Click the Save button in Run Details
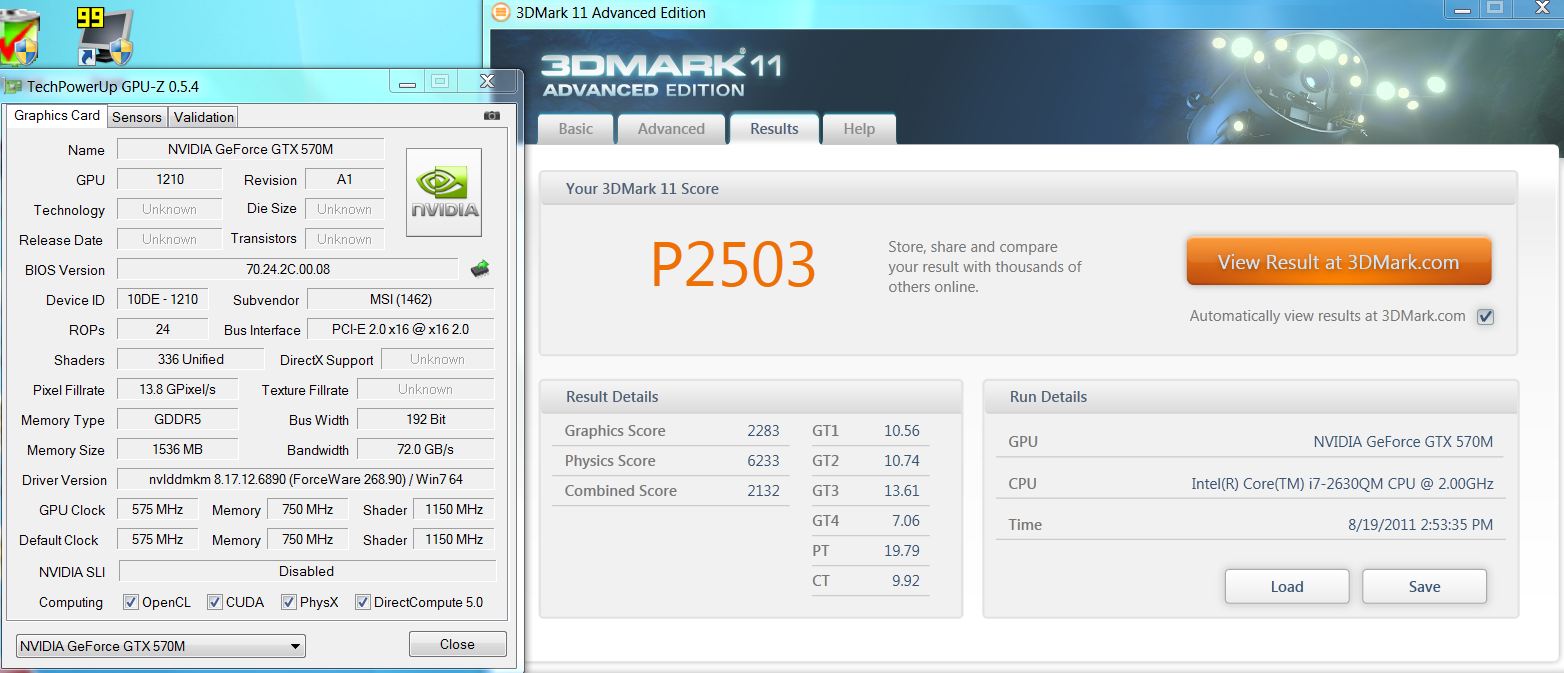This screenshot has height=673, width=1564. [1424, 587]
